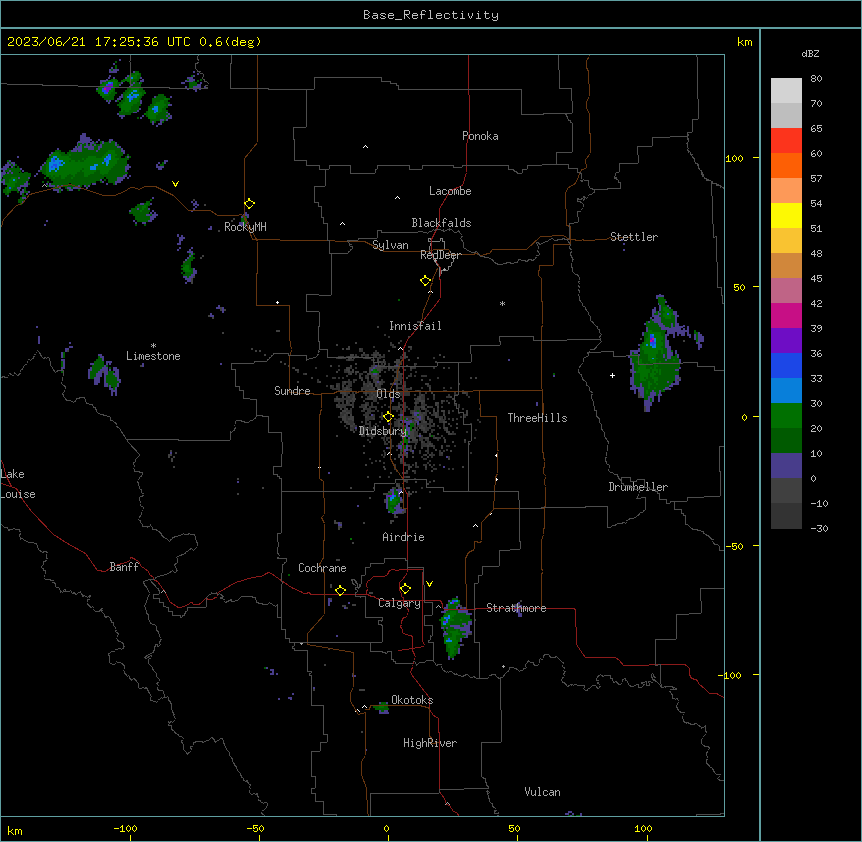The image size is (862, 842).
Task: Select the bright green 30-20 dBZ legend swatch
Action: pos(786,416)
